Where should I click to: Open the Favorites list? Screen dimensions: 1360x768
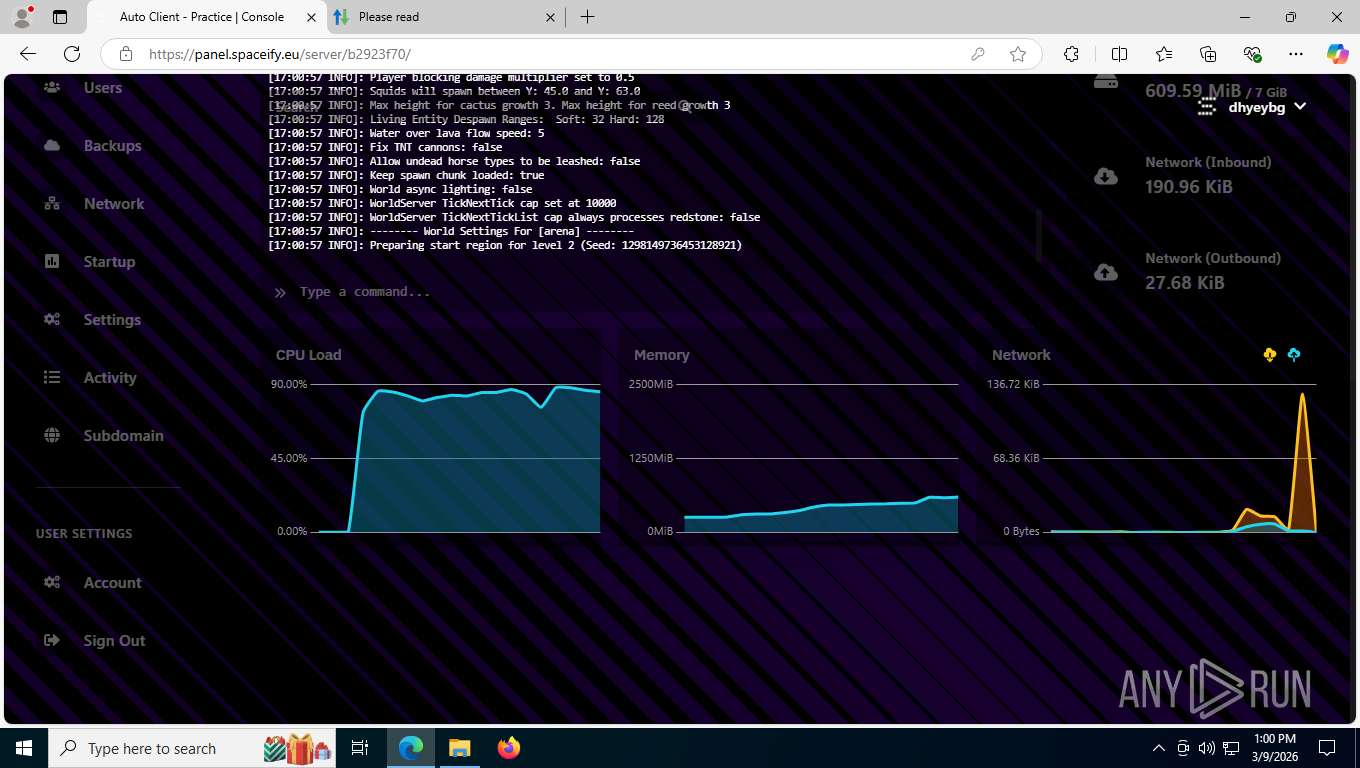(1164, 54)
